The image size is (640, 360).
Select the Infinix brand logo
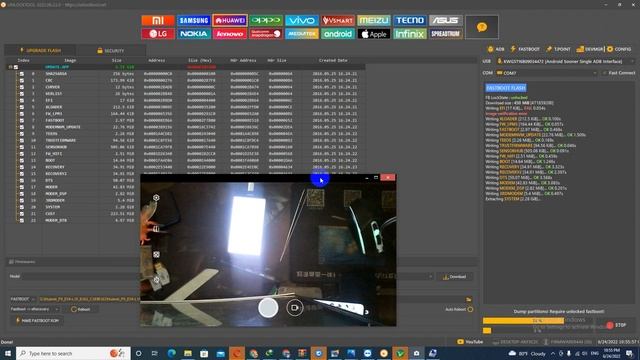409,34
